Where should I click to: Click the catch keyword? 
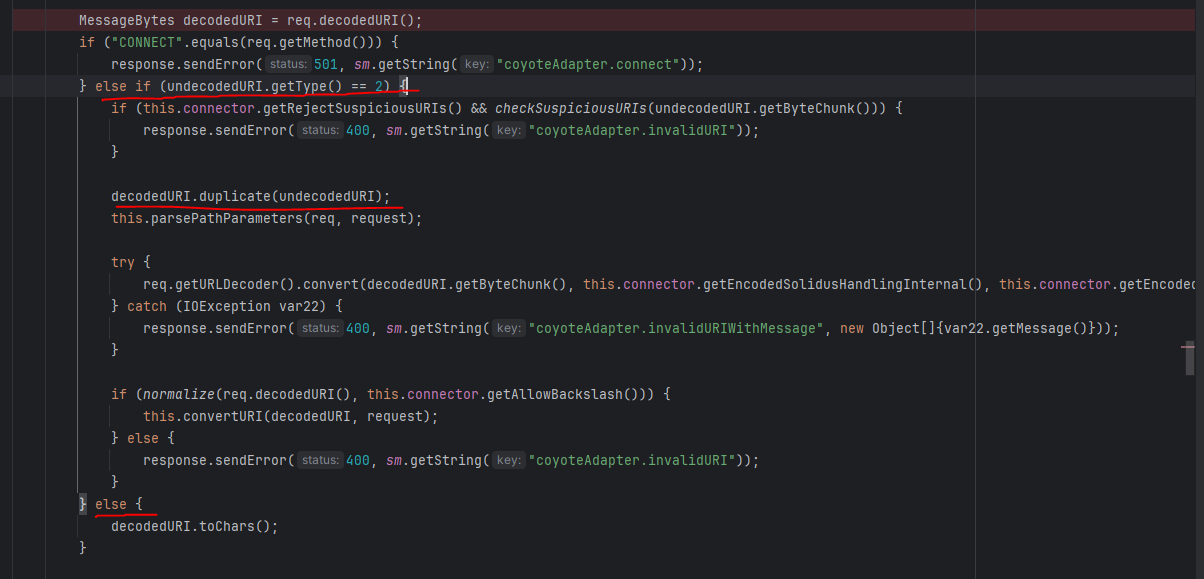[x=147, y=306]
